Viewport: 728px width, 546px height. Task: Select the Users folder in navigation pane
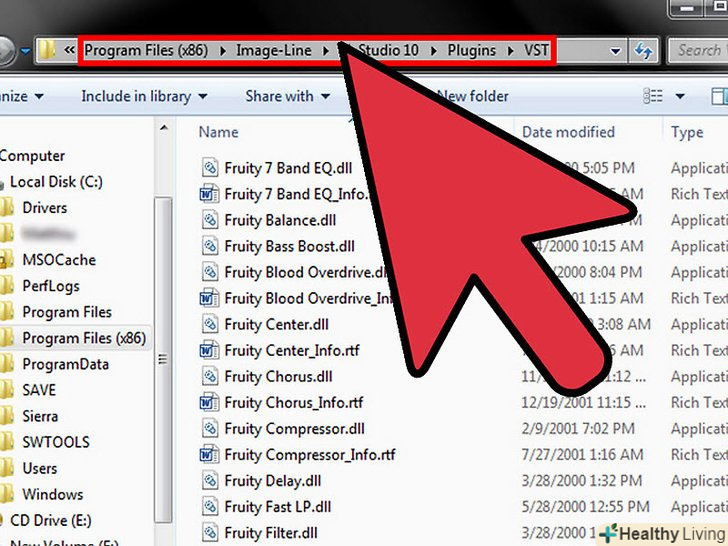click(40, 468)
